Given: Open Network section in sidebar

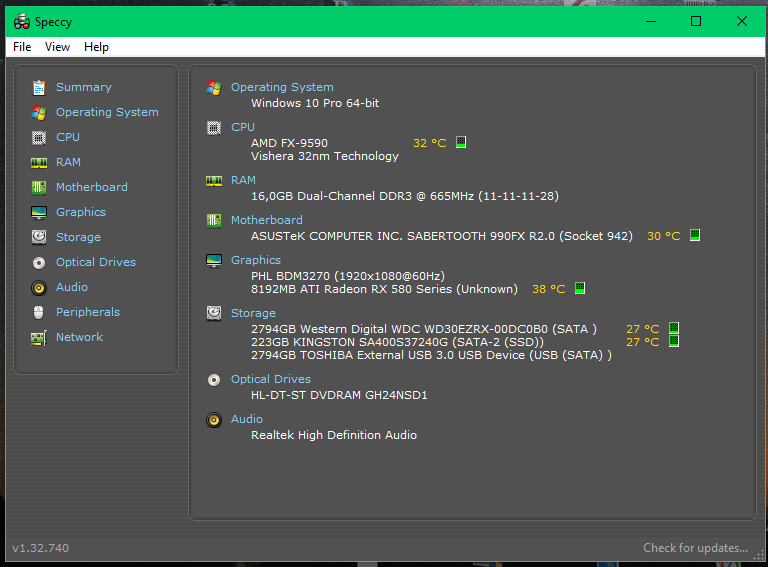Looking at the screenshot, I should click(79, 337).
